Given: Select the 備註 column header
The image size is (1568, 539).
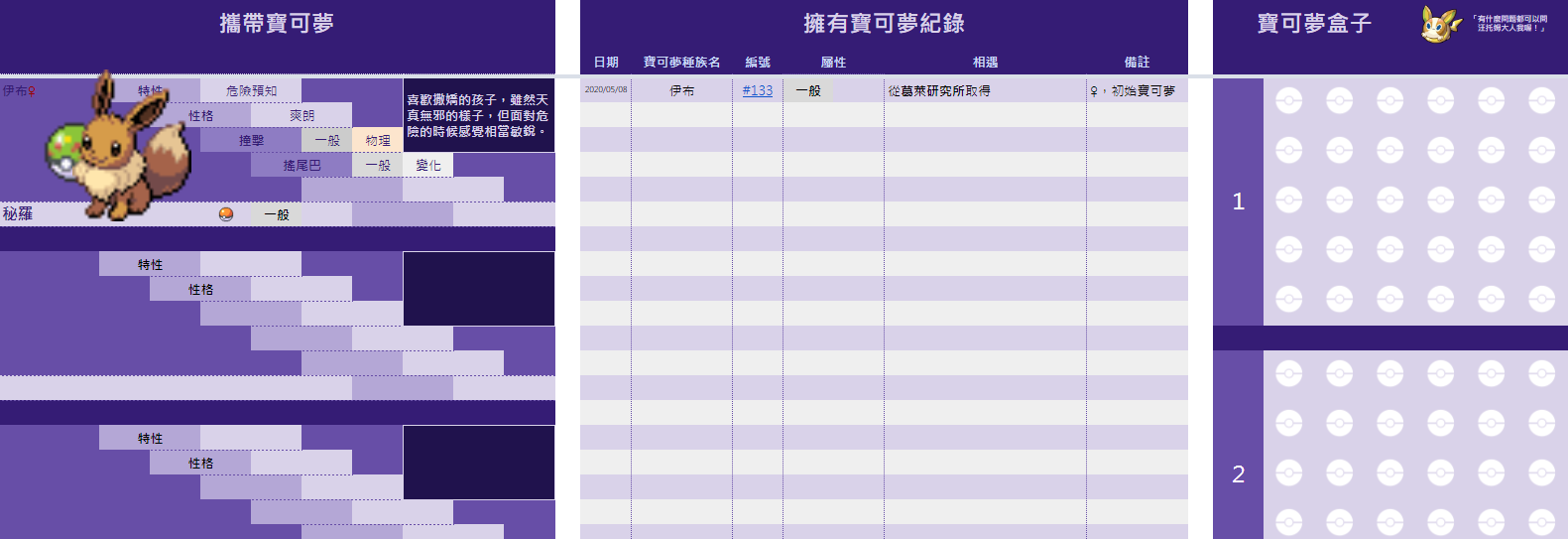Looking at the screenshot, I should coord(1137,62).
